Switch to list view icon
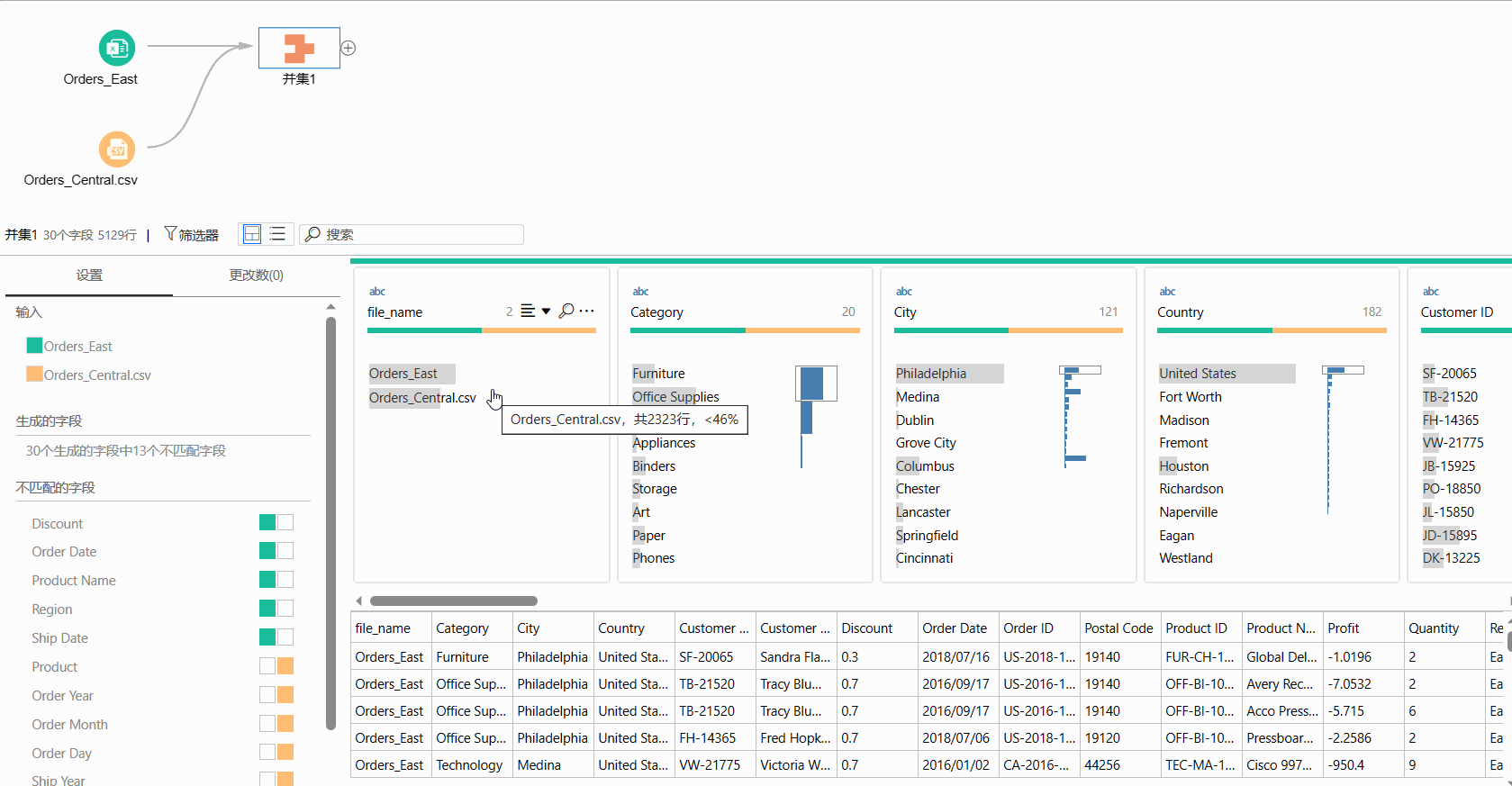Viewport: 1512px width, 786px height. (277, 234)
